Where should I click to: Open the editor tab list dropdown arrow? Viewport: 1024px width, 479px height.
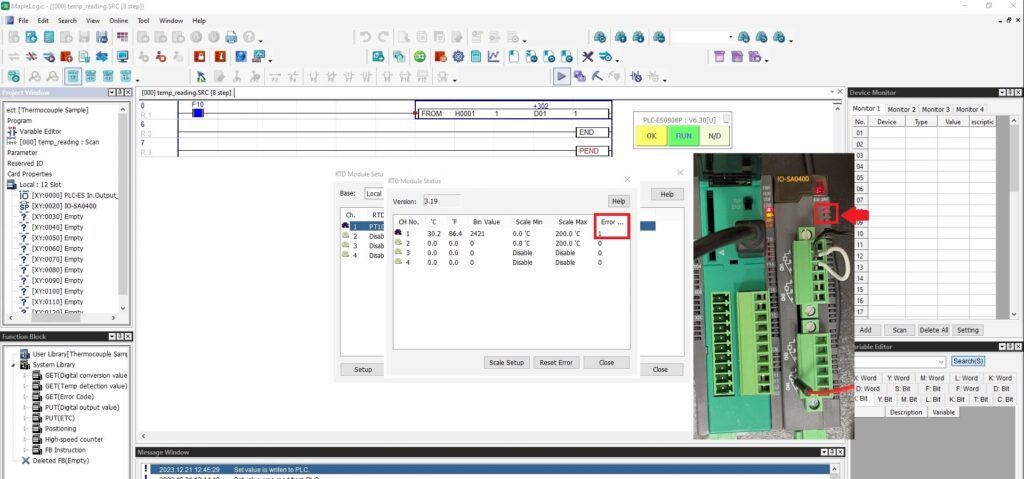(x=831, y=92)
